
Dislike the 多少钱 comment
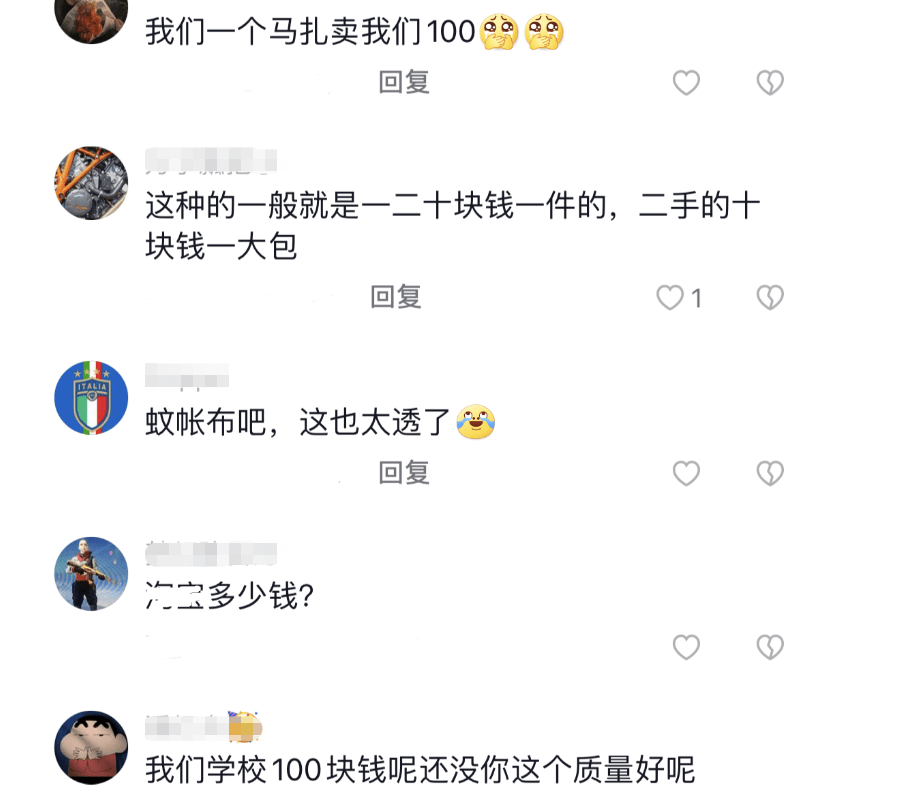pyautogui.click(x=770, y=647)
